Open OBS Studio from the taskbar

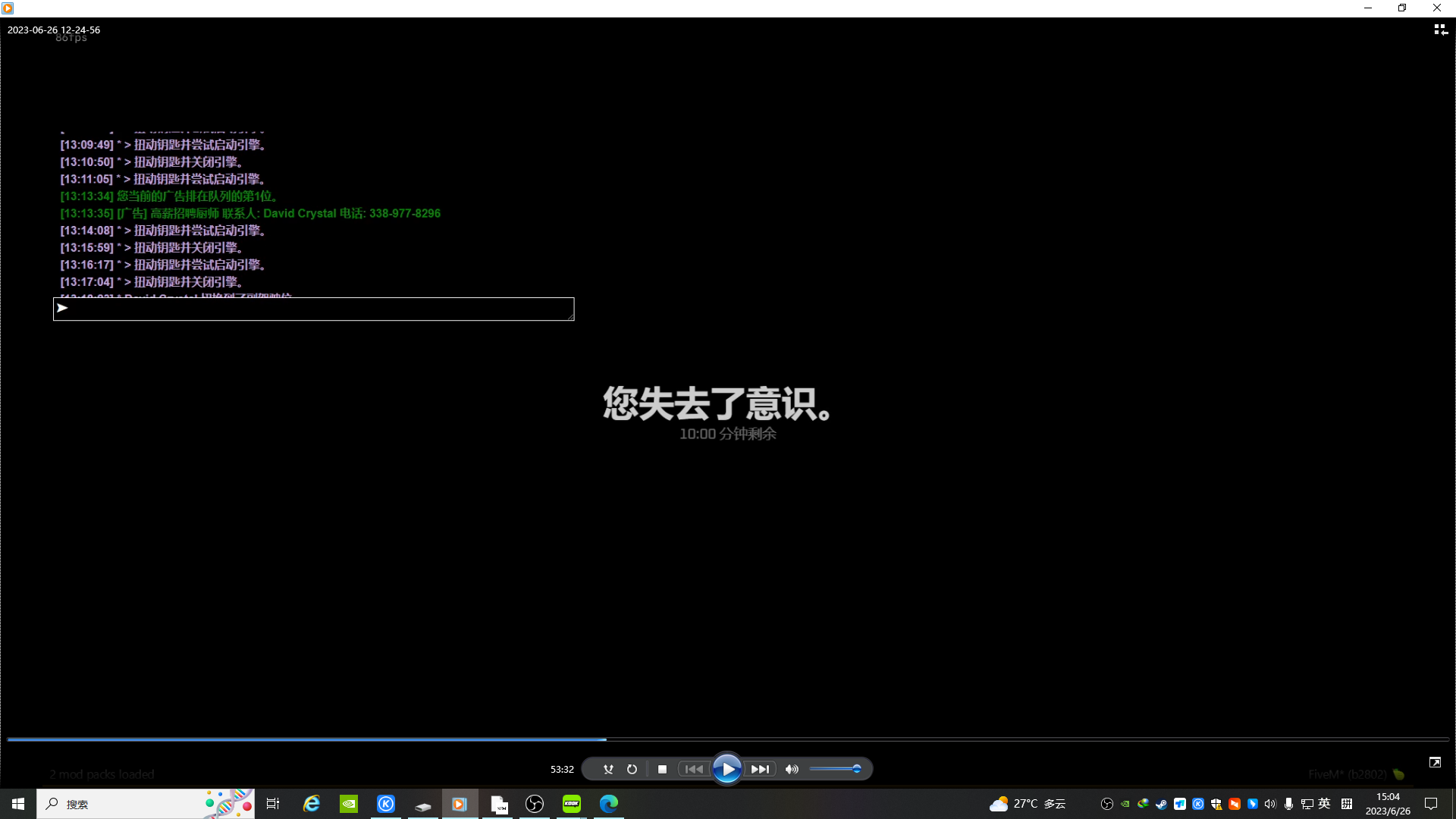[535, 804]
